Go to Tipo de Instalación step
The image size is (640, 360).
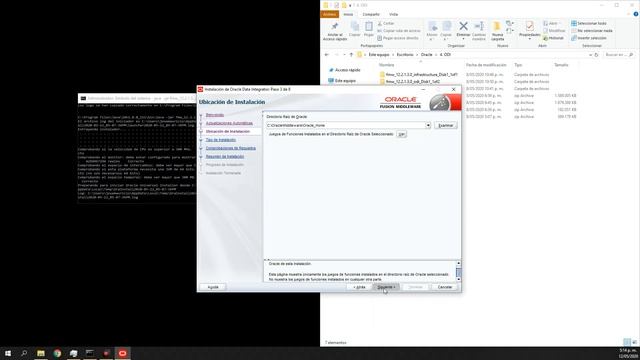coord(220,140)
